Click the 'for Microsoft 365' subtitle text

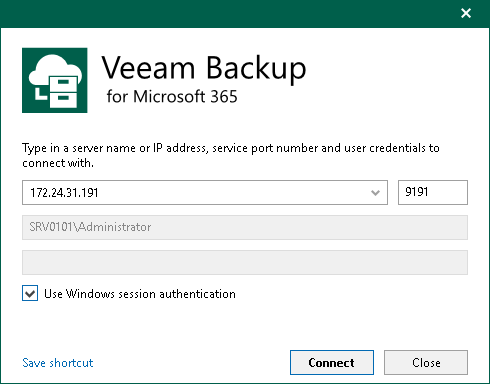click(x=172, y=97)
